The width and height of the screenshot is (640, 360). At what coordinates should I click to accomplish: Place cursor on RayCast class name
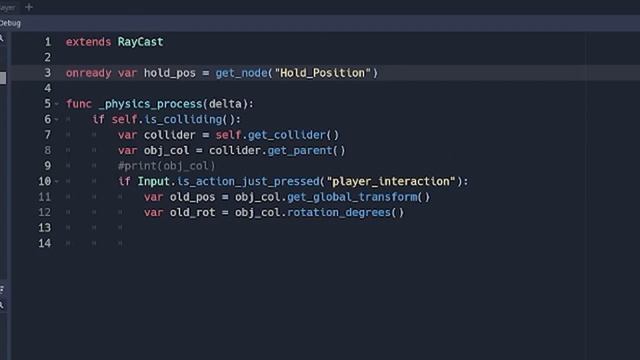(x=140, y=42)
